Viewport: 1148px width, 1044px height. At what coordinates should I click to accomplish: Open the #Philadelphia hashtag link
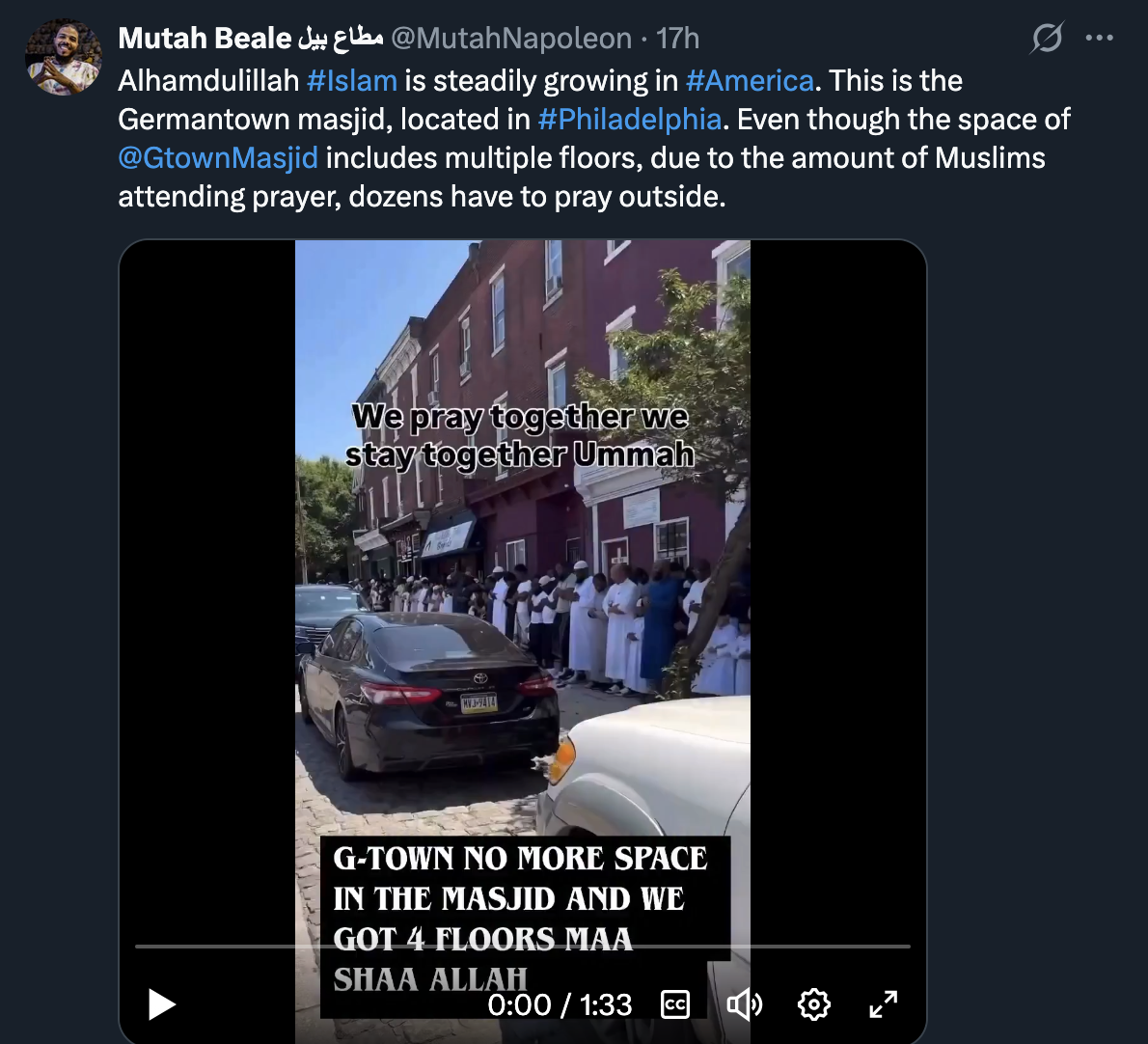point(630,120)
